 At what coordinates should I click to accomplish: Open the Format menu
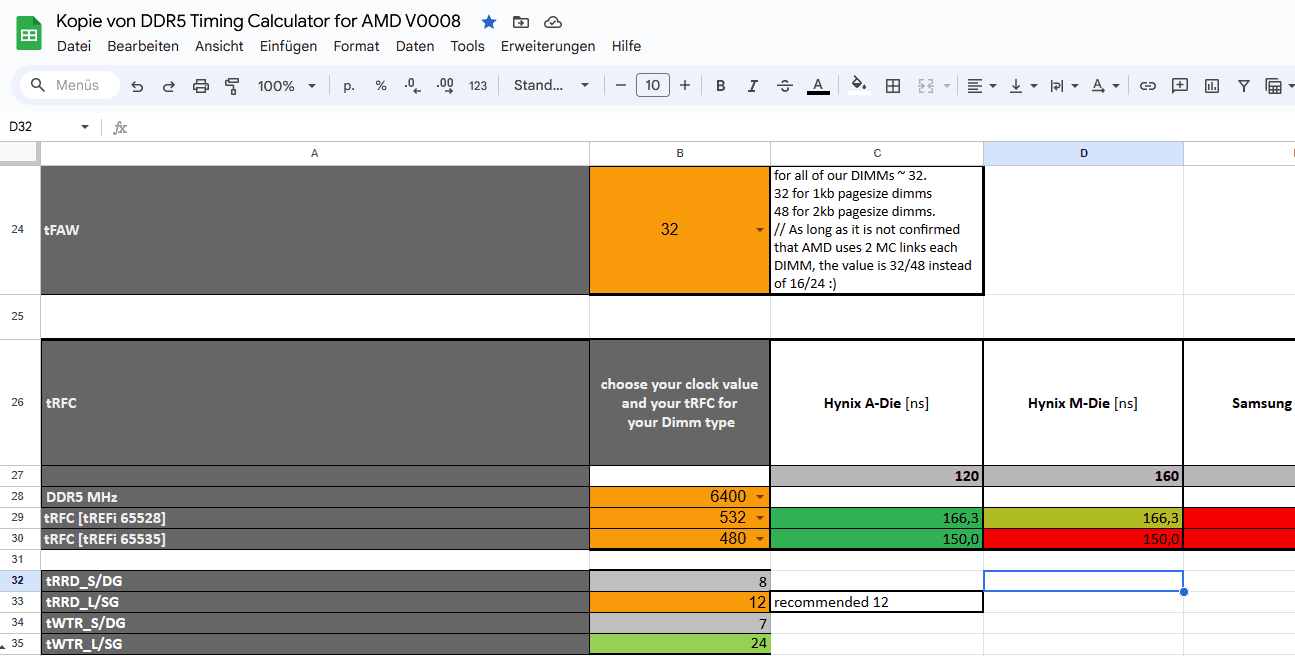click(x=356, y=46)
